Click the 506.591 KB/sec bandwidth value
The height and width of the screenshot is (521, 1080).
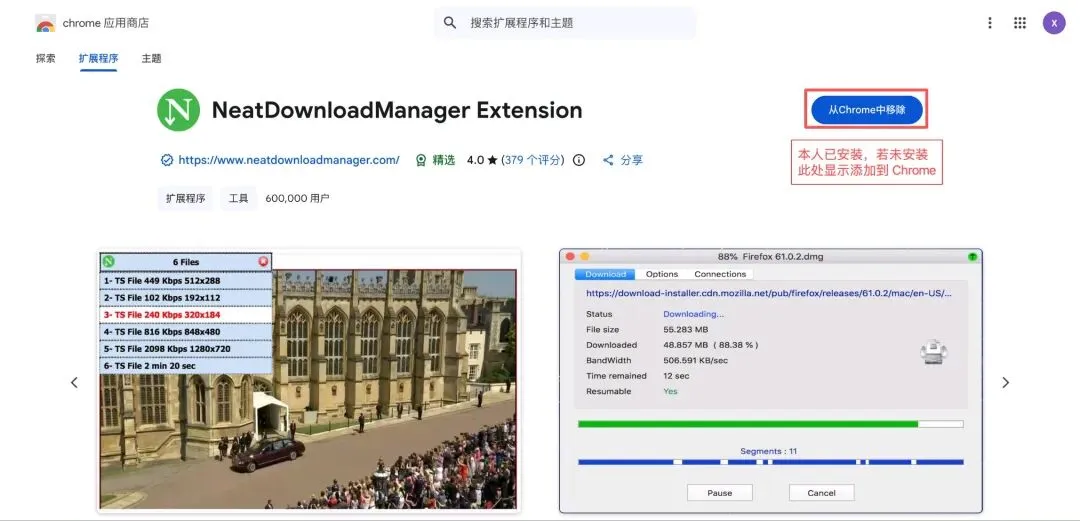click(x=696, y=360)
